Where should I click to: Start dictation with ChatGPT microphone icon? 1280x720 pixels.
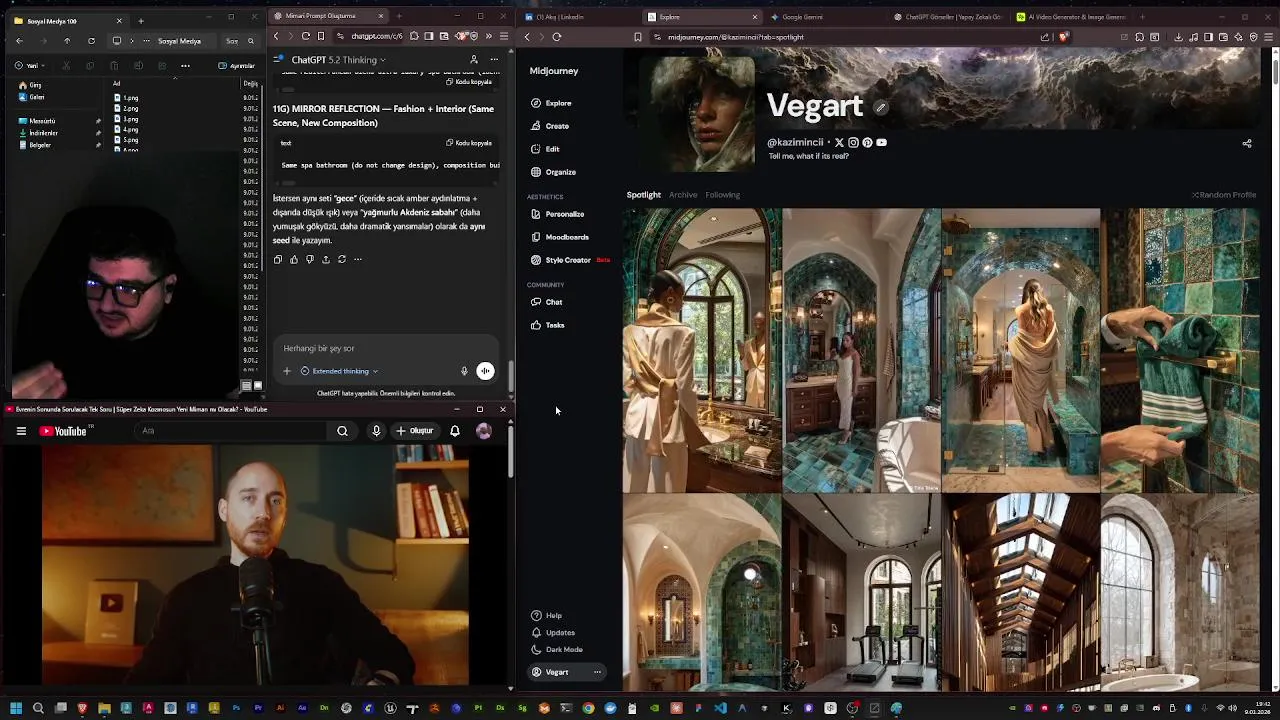(464, 371)
